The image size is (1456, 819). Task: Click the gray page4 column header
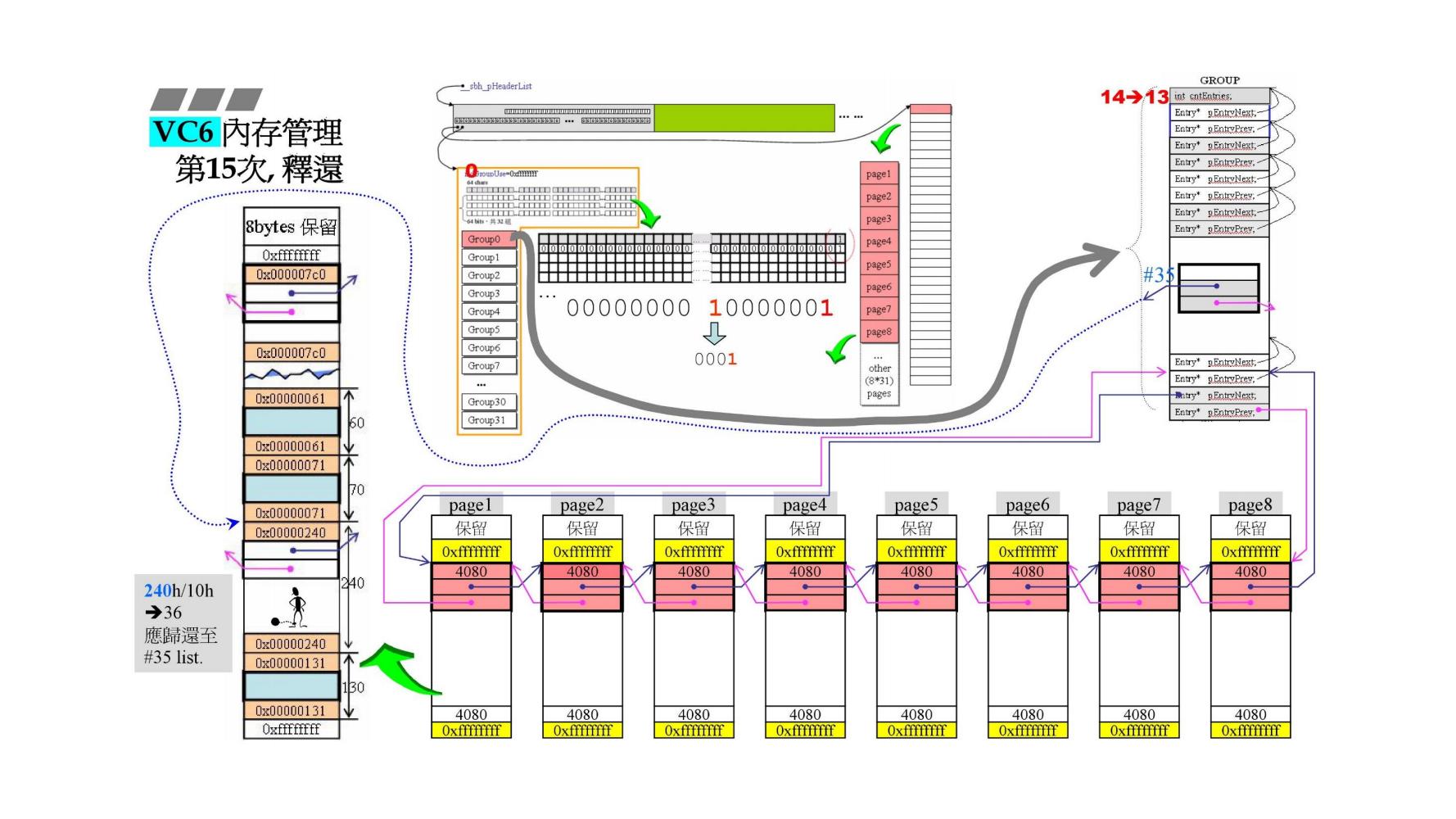click(x=805, y=504)
